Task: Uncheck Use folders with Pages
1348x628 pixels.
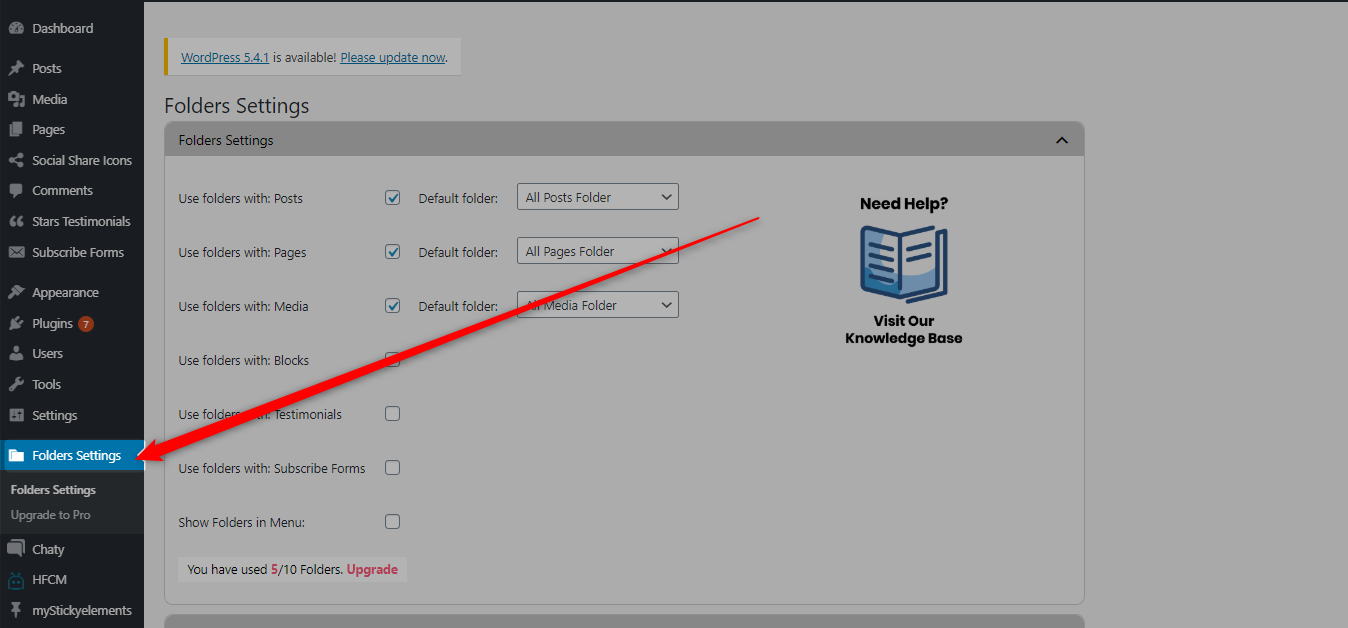Action: [393, 251]
